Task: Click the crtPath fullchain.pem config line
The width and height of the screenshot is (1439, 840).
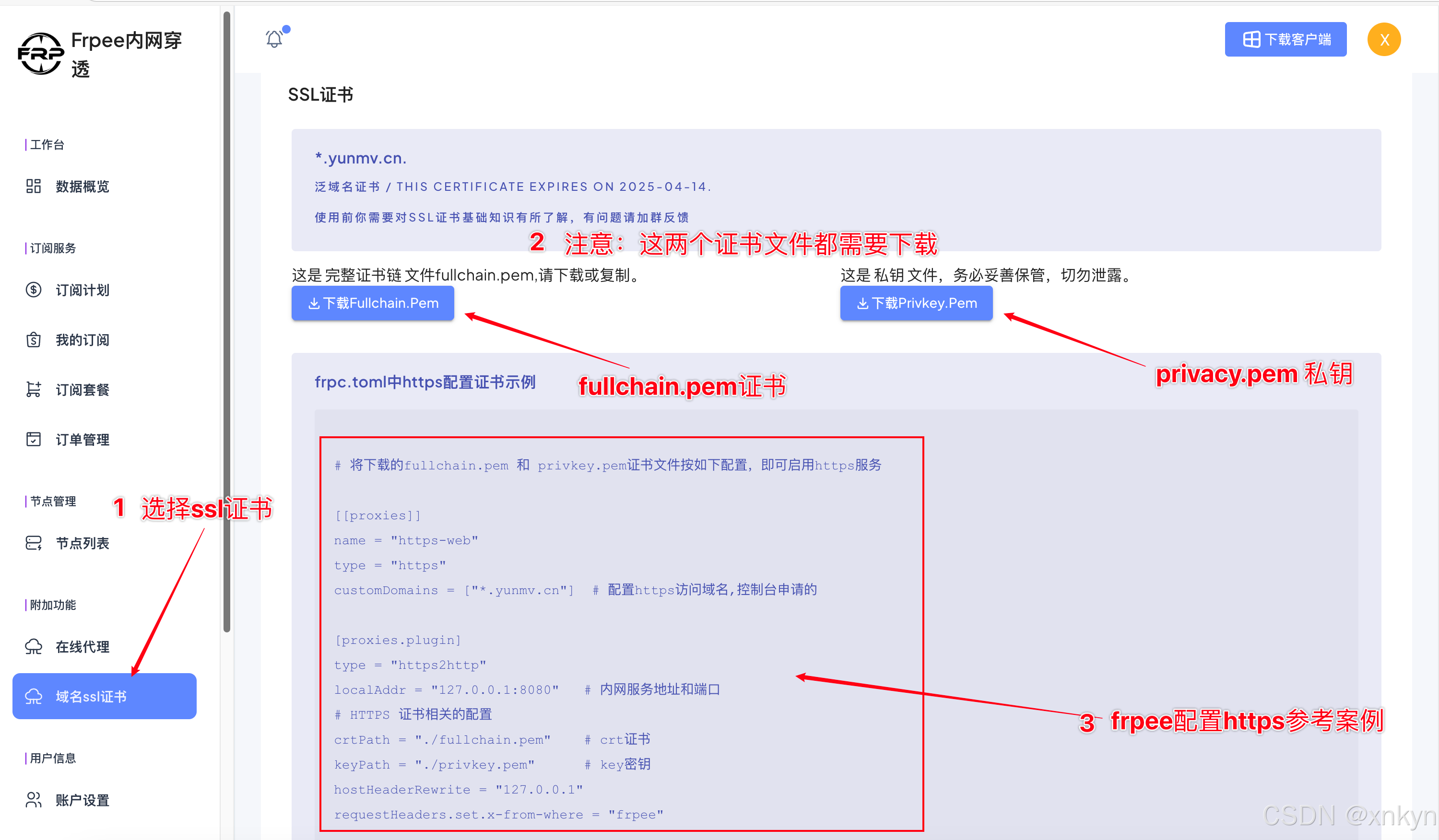Action: [x=492, y=740]
